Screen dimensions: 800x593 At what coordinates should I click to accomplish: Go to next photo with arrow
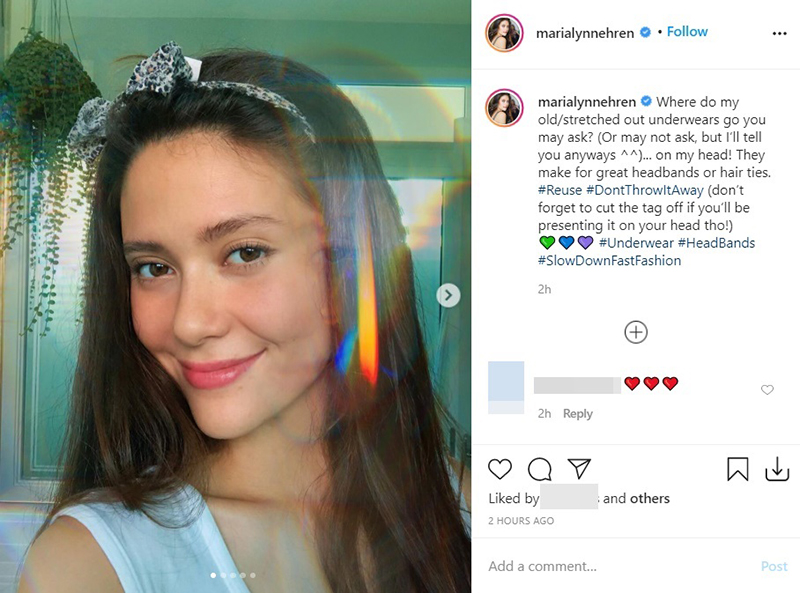449,295
